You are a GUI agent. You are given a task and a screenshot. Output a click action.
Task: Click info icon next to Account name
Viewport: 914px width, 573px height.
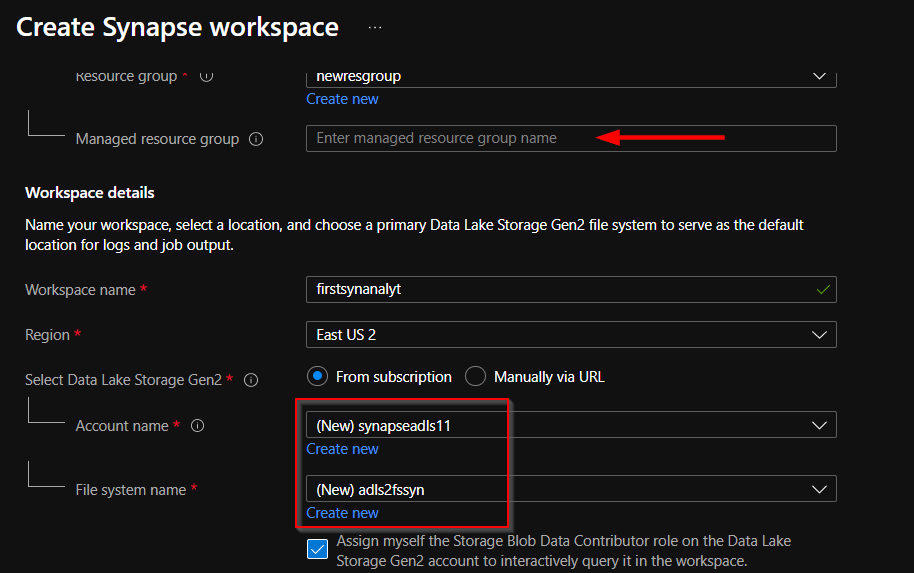[198, 426]
